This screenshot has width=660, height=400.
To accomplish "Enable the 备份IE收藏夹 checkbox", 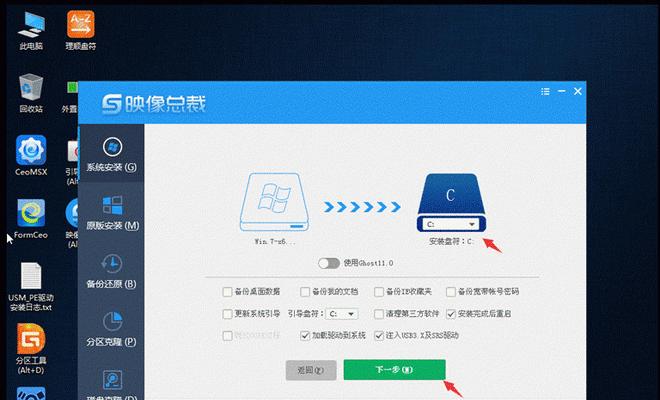I will (379, 292).
